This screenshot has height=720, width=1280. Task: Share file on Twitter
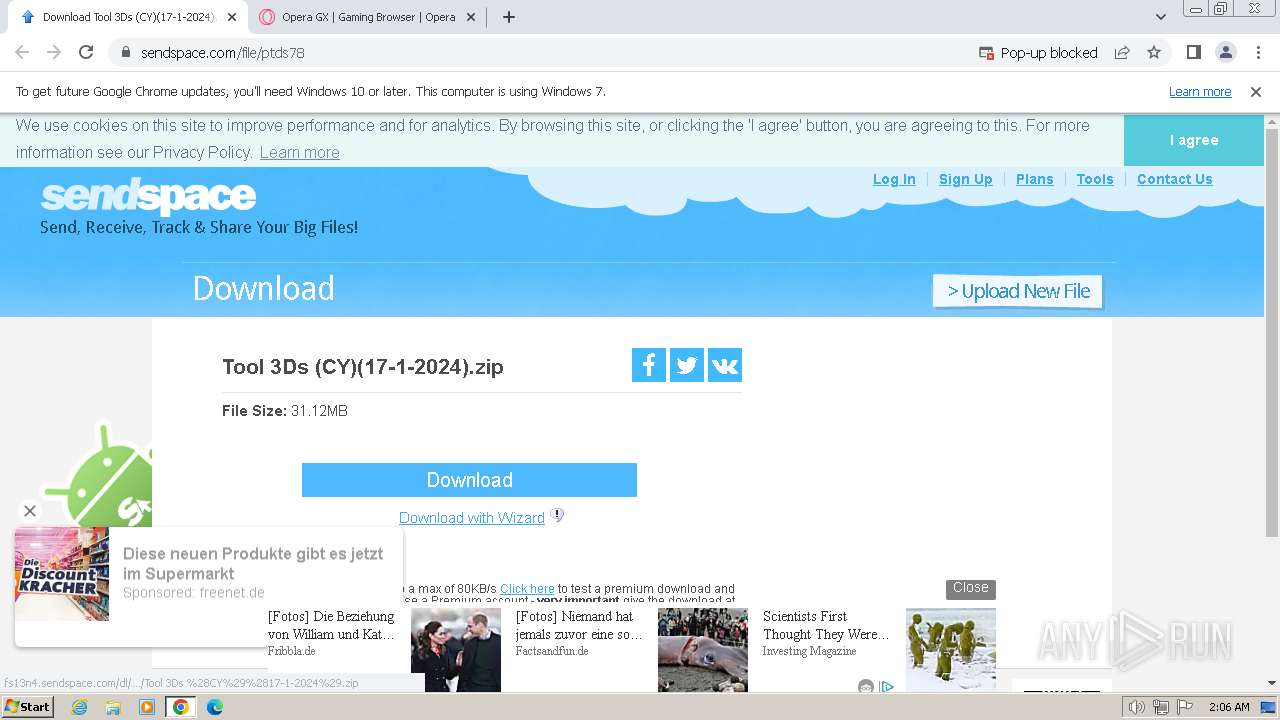tap(687, 365)
